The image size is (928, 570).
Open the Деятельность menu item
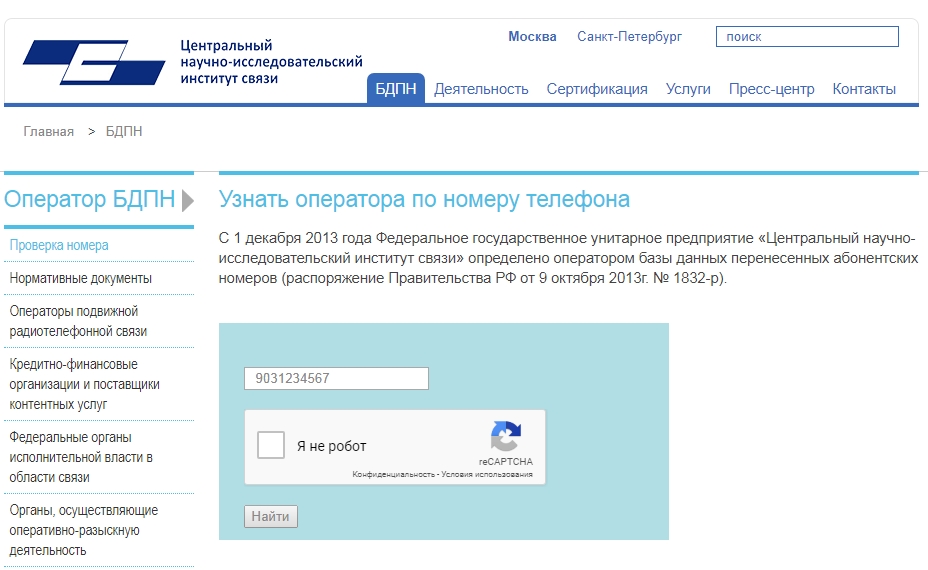click(481, 89)
